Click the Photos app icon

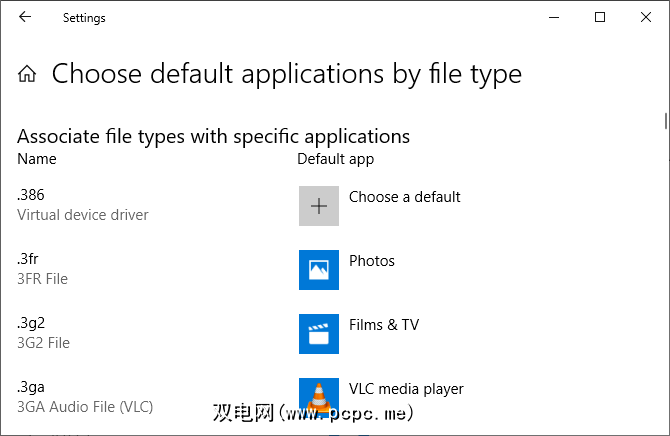(319, 270)
